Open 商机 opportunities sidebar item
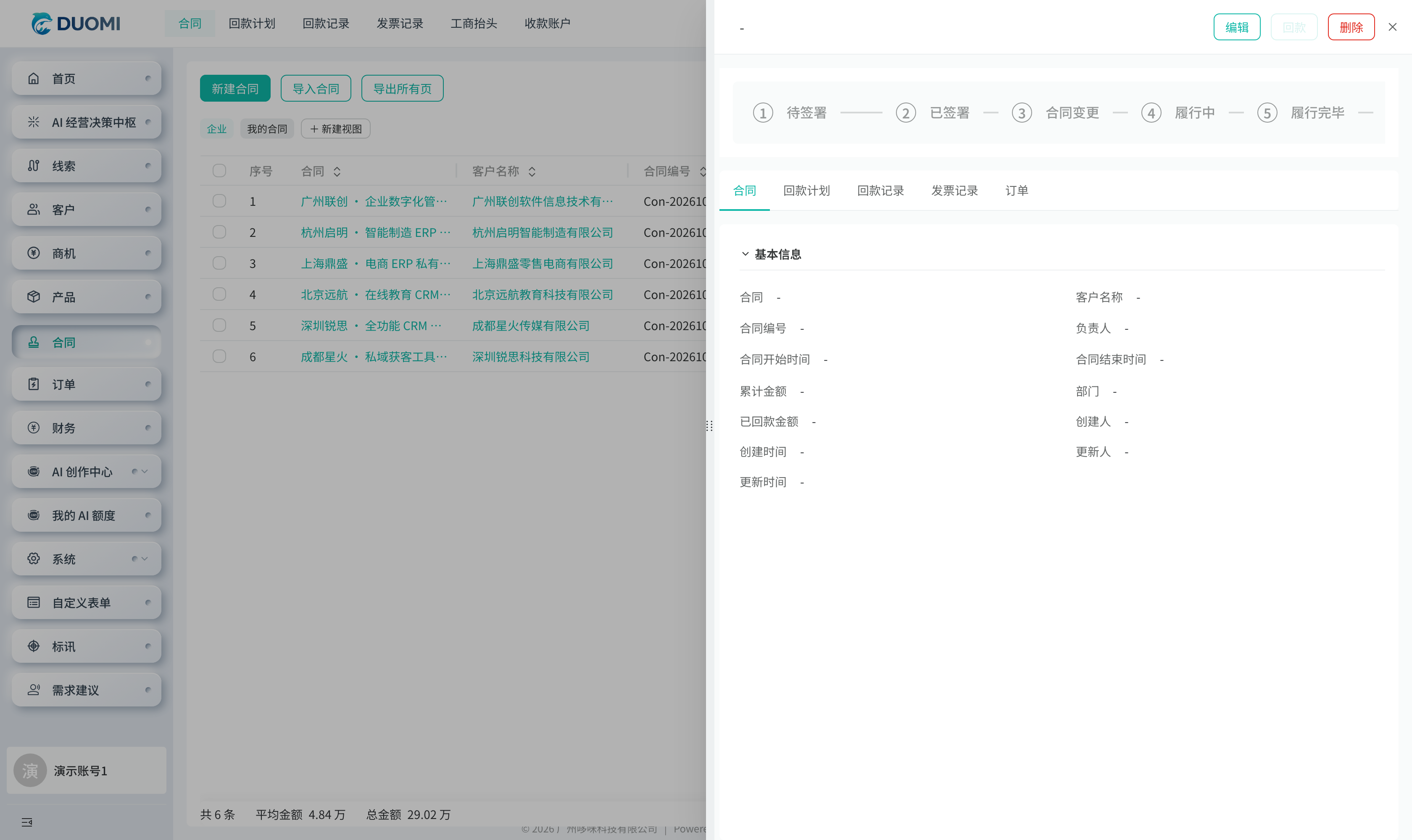The width and height of the screenshot is (1412, 840). point(86,253)
